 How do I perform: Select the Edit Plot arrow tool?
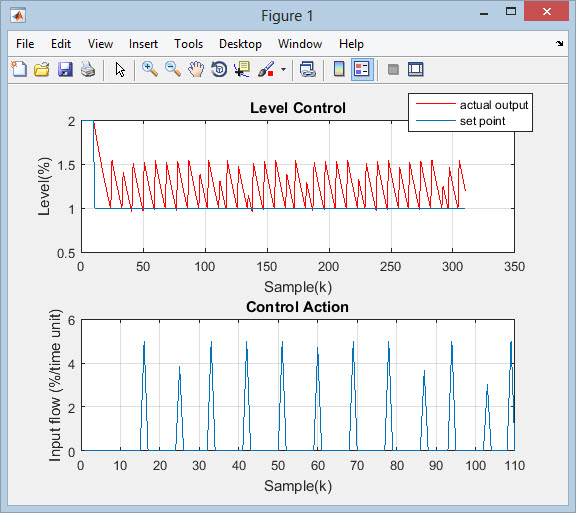coord(120,69)
